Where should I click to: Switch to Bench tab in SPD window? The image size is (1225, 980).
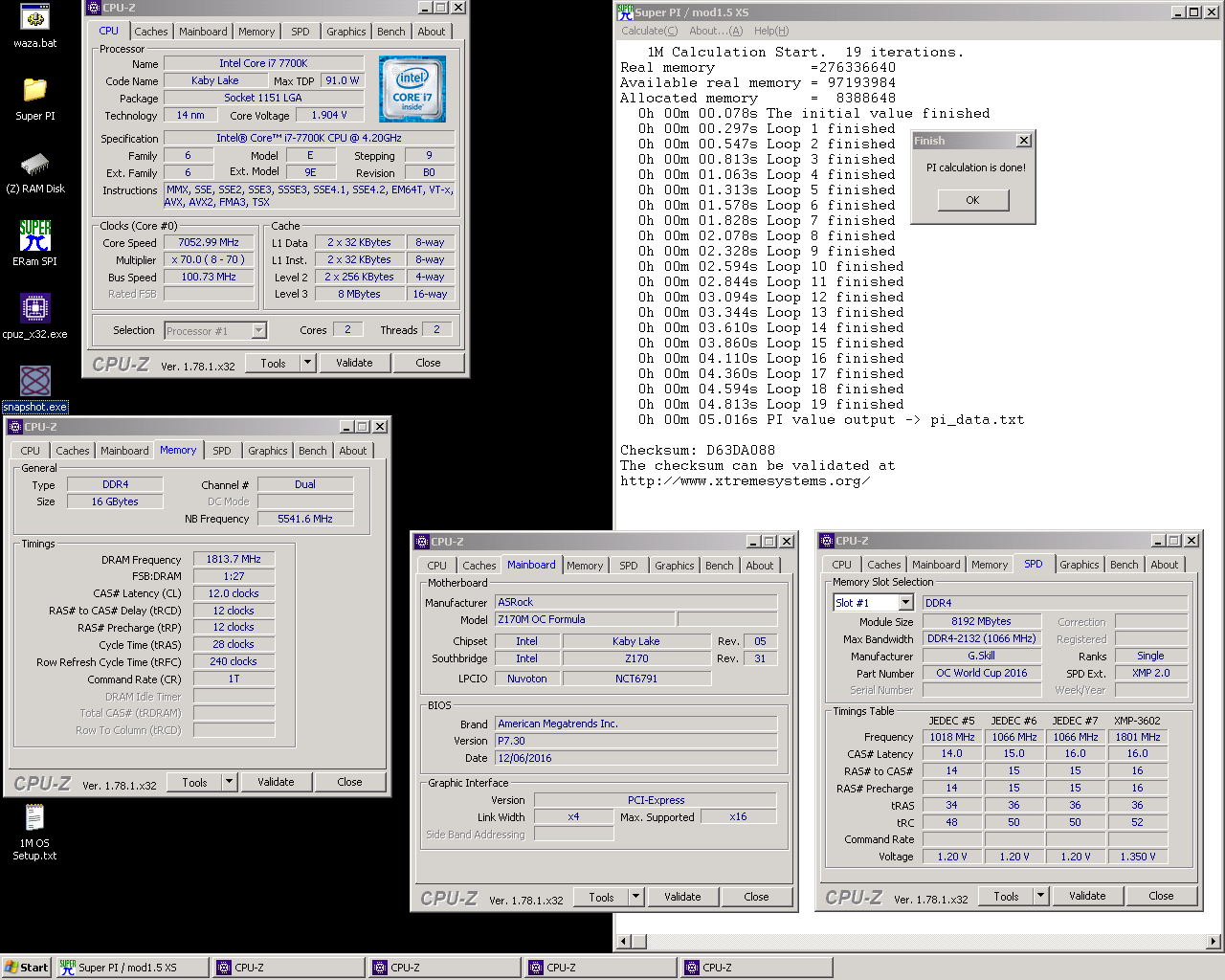tap(1124, 565)
